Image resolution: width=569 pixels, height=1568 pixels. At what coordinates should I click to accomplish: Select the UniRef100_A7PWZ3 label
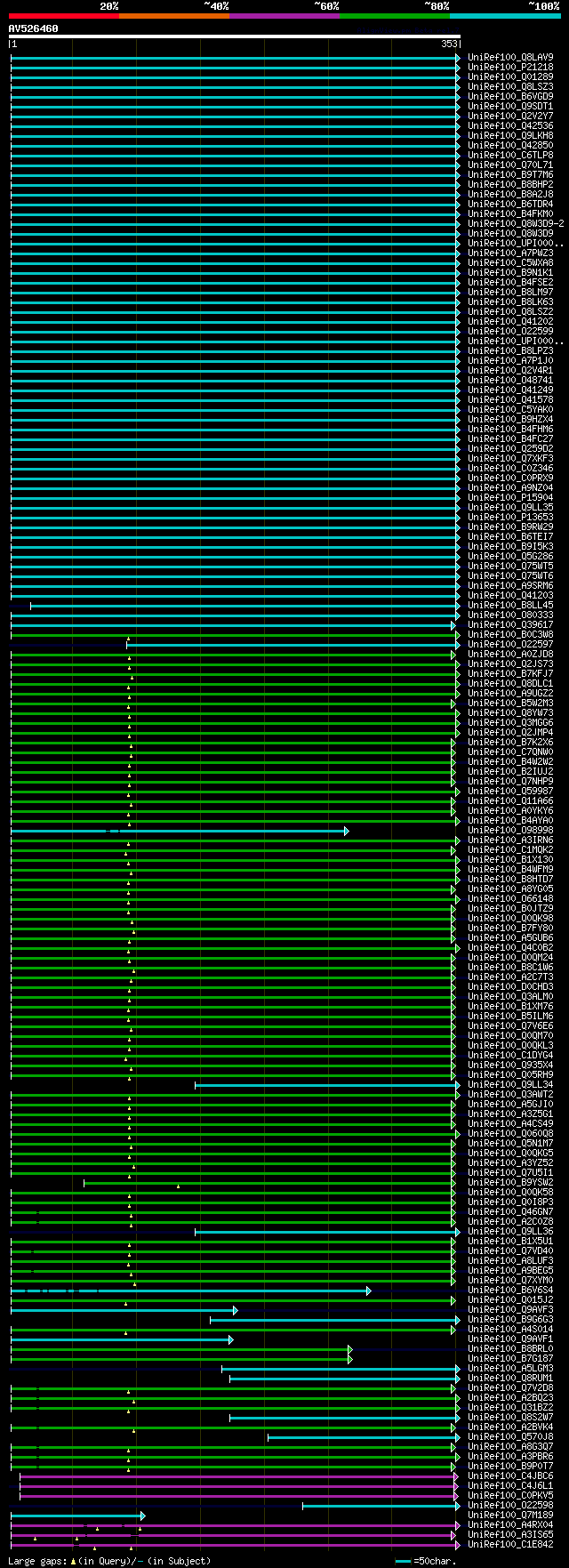510,253
